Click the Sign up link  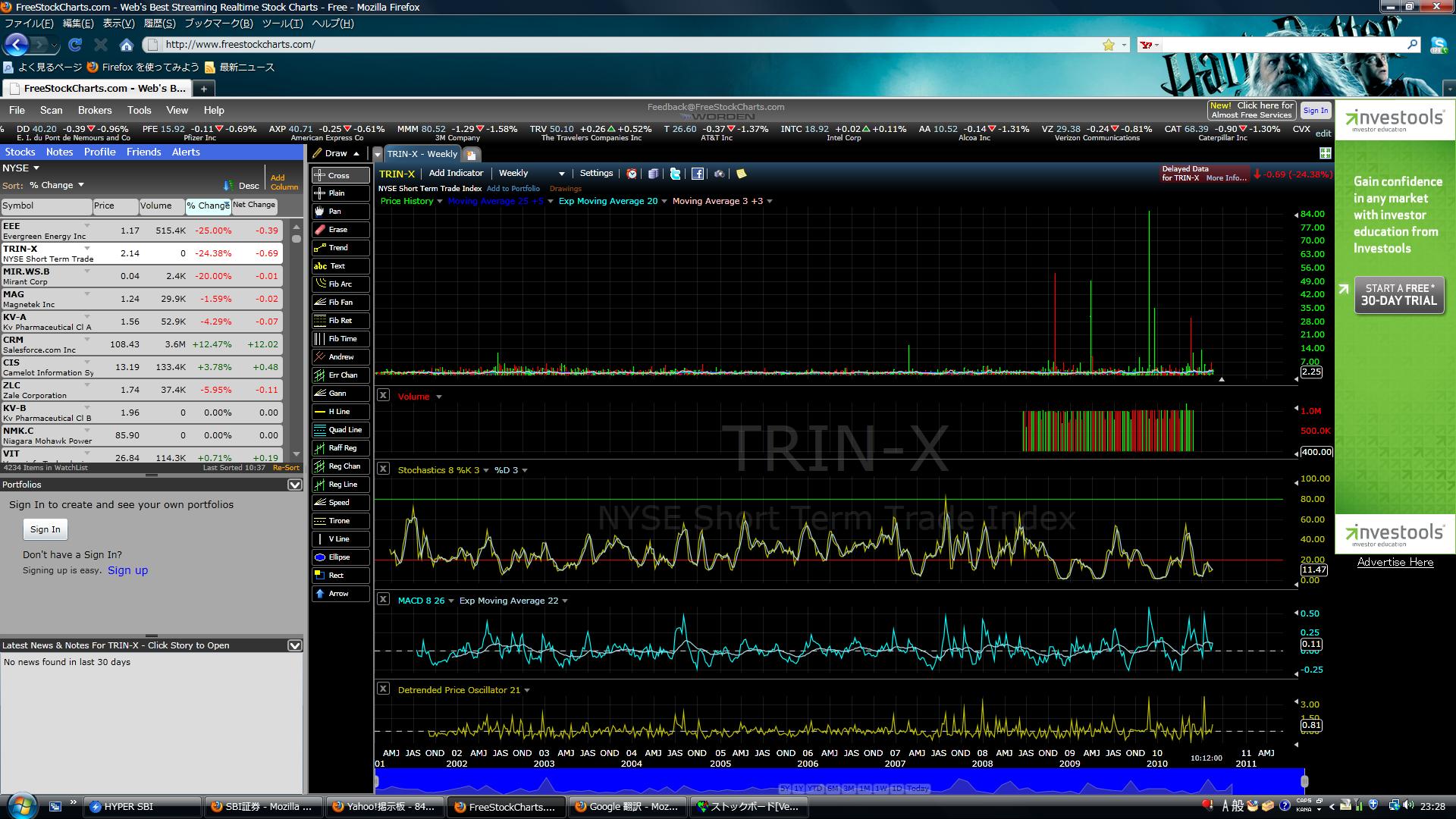(127, 570)
